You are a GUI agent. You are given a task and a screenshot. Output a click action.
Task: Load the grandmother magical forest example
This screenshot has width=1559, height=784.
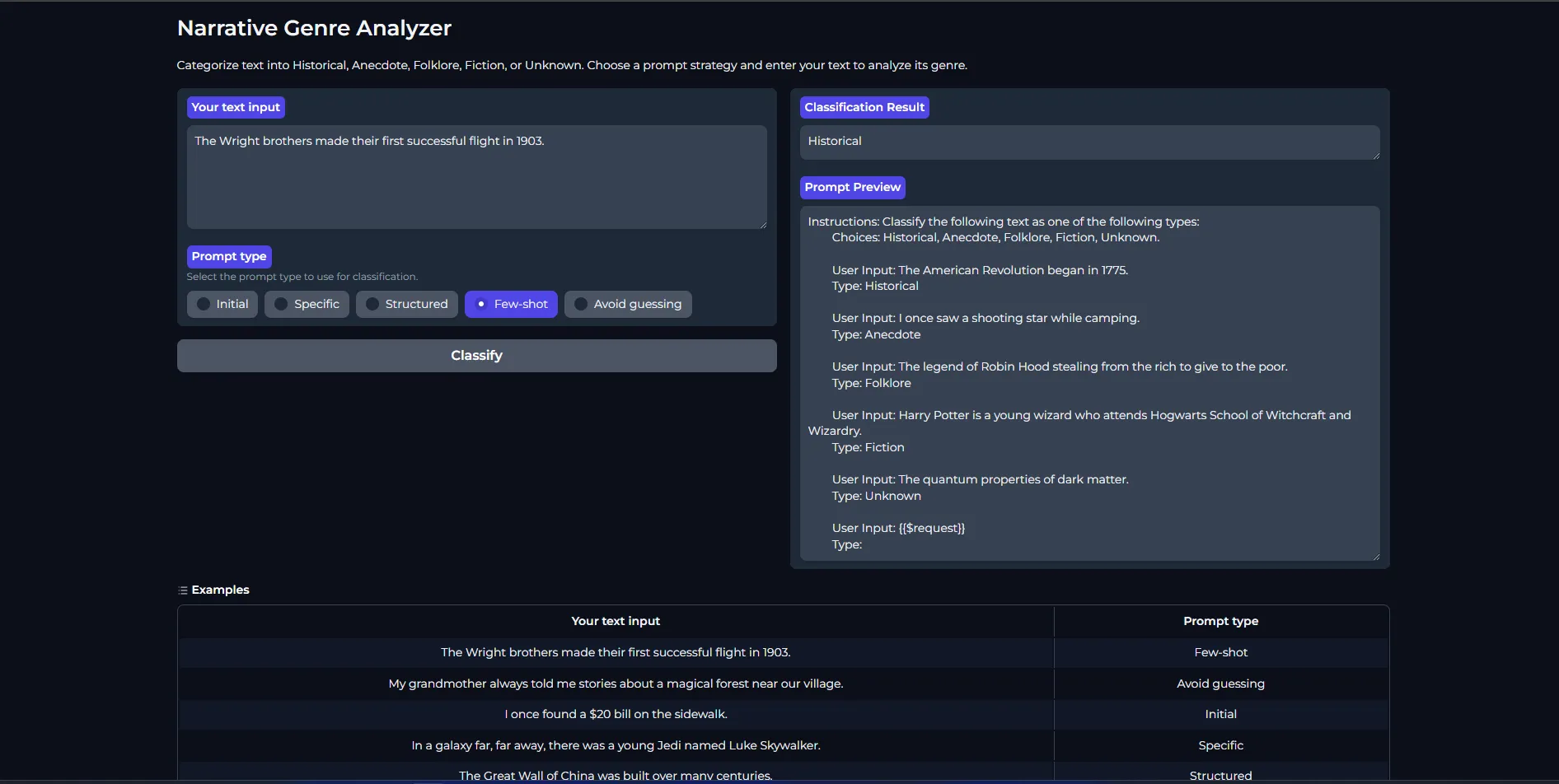pyautogui.click(x=615, y=684)
